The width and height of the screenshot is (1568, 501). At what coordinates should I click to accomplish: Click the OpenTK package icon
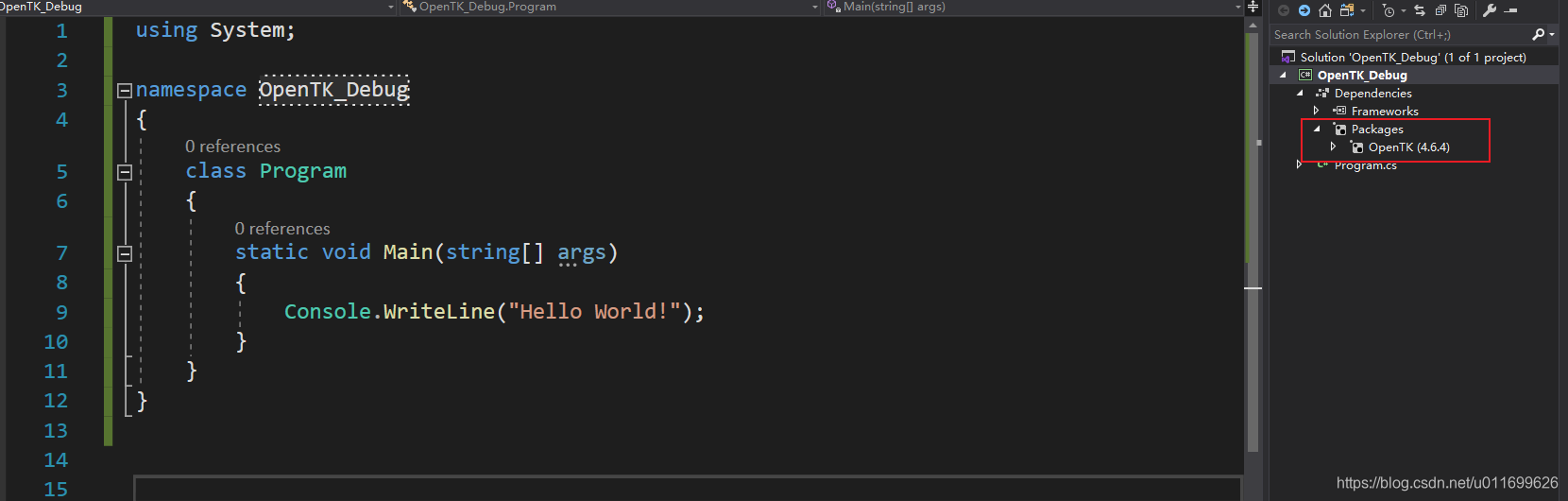[1356, 147]
